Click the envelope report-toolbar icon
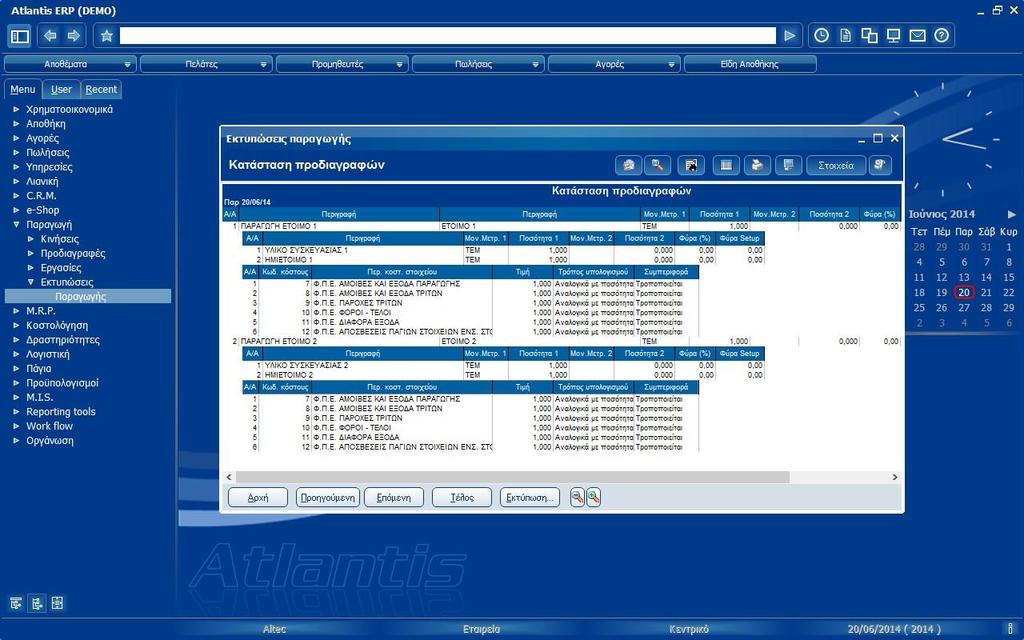 click(x=628, y=165)
